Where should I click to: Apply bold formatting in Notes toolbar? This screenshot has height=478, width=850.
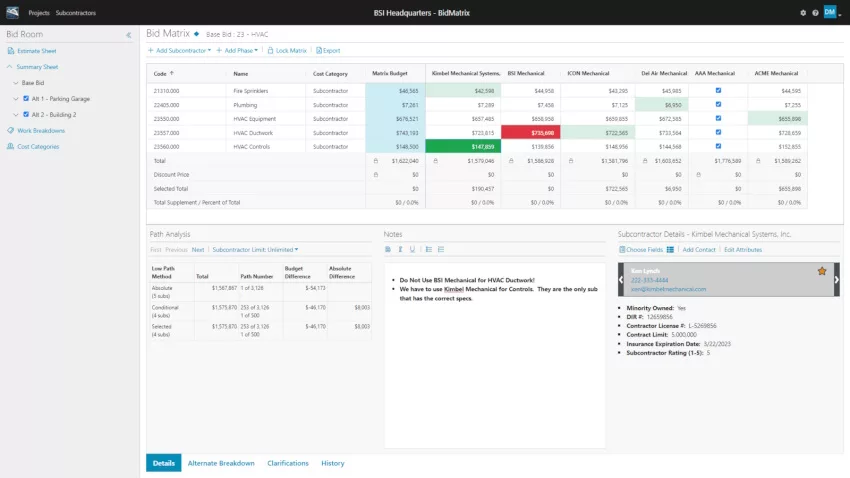[388, 249]
